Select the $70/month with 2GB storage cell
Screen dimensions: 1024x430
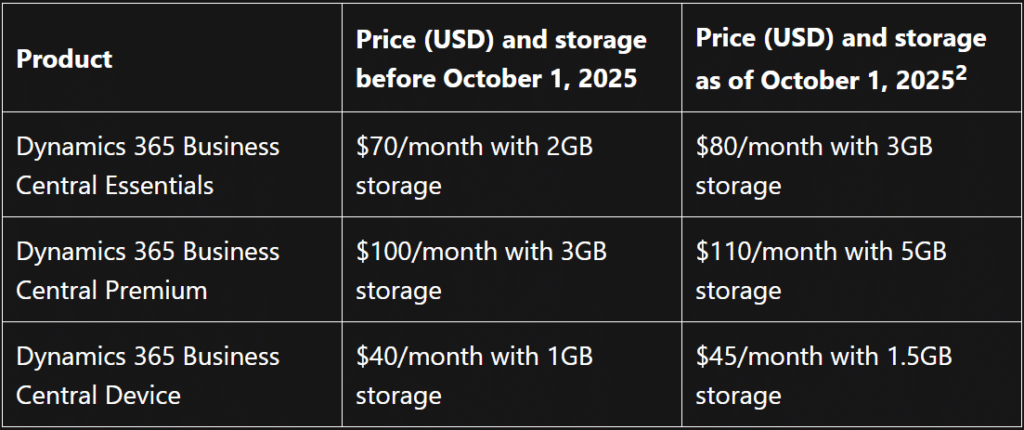[475, 166]
